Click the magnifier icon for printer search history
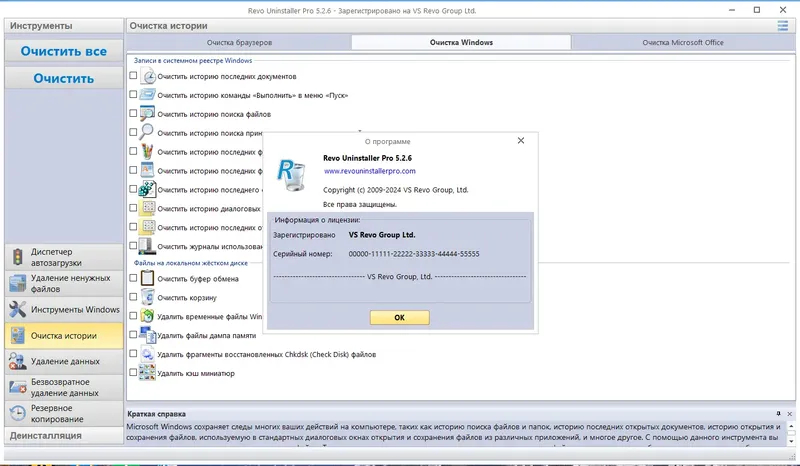Viewport: 800px width, 466px height. pyautogui.click(x=147, y=132)
